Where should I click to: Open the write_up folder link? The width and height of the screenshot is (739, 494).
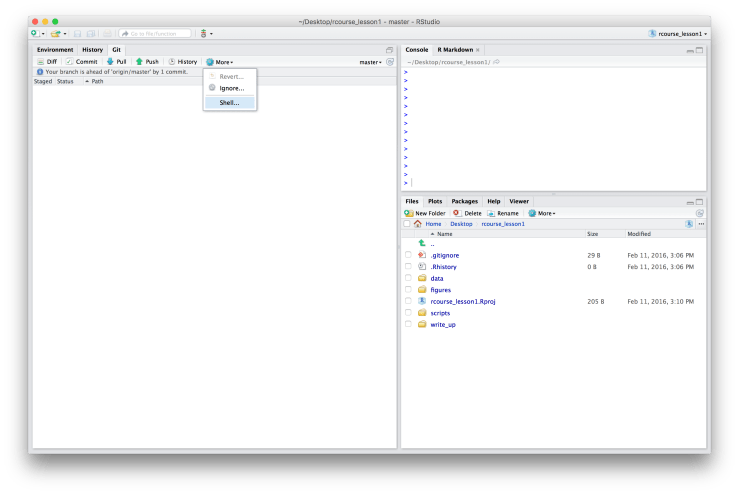click(x=443, y=324)
